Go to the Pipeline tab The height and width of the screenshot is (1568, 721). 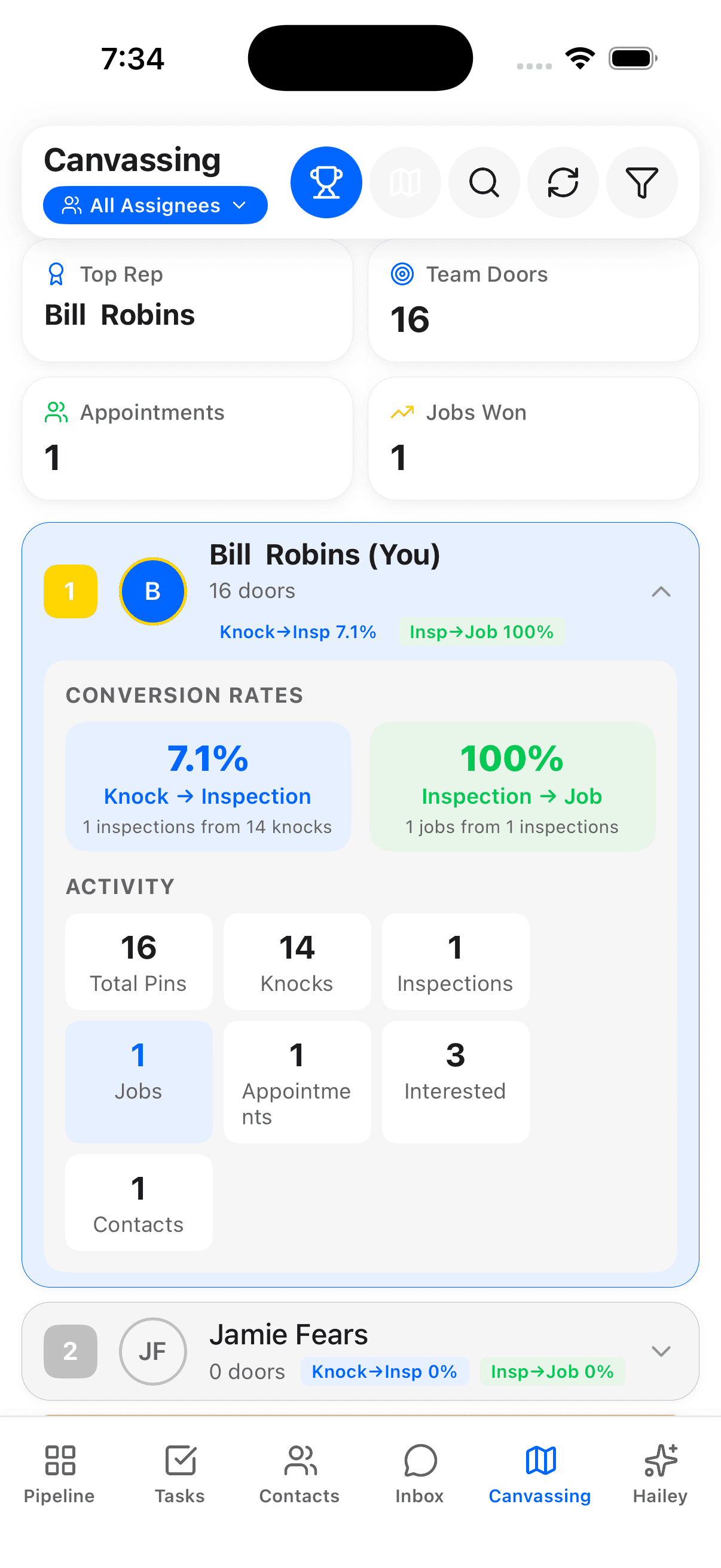60,1474
